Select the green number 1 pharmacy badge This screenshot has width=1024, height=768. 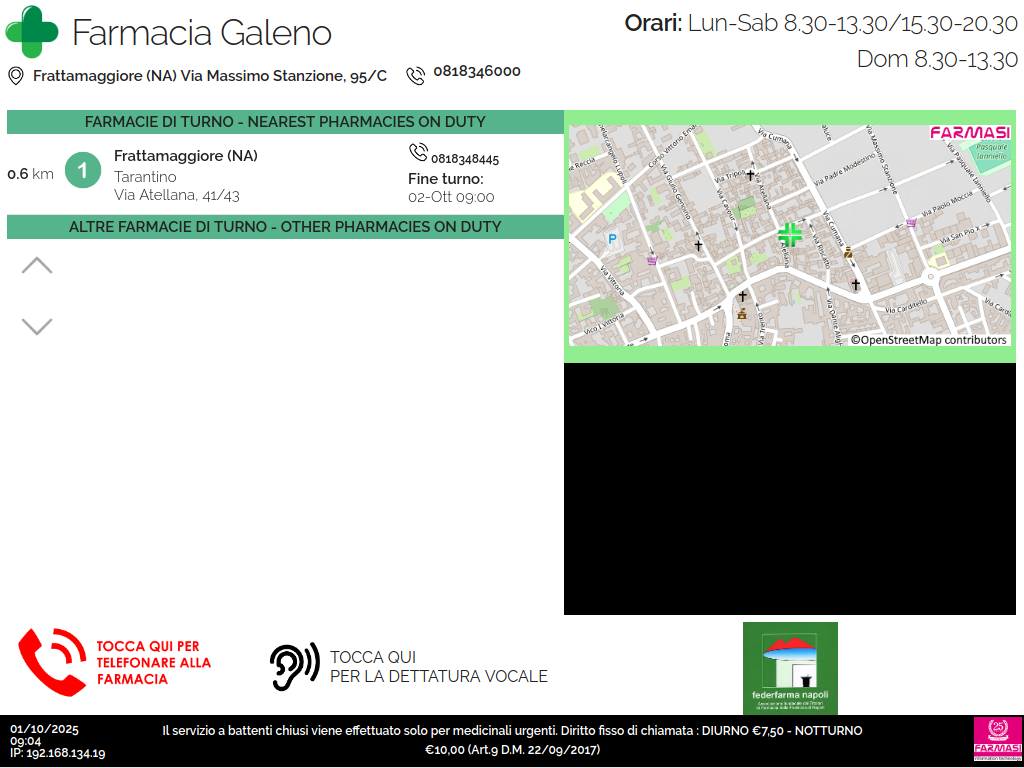pyautogui.click(x=83, y=170)
